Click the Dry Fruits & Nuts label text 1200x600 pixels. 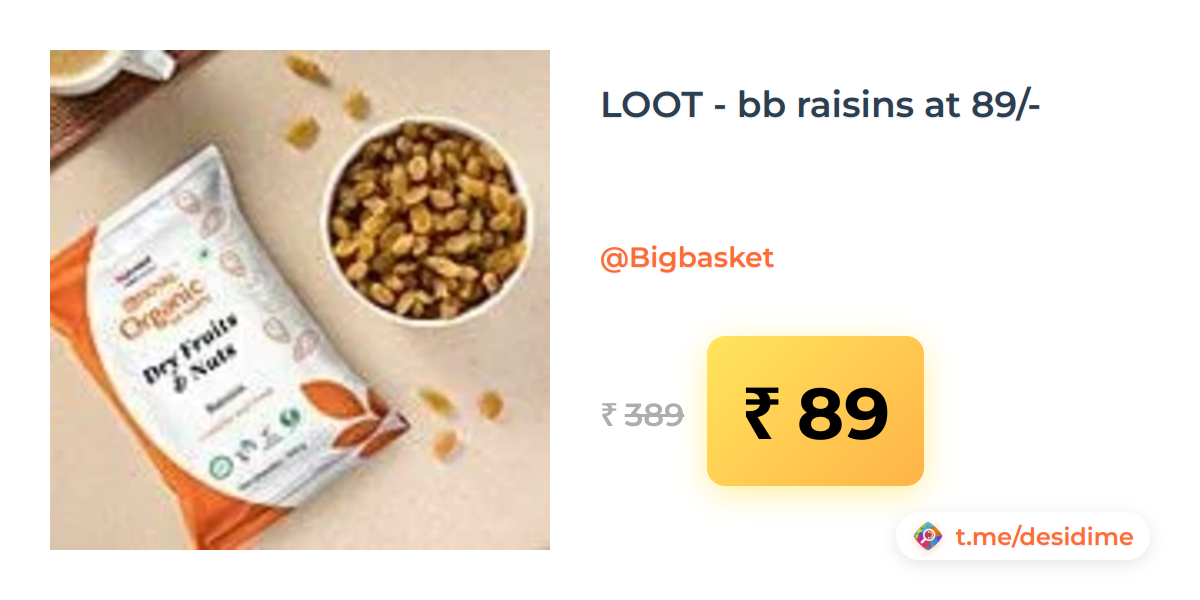pyautogui.click(x=192, y=355)
